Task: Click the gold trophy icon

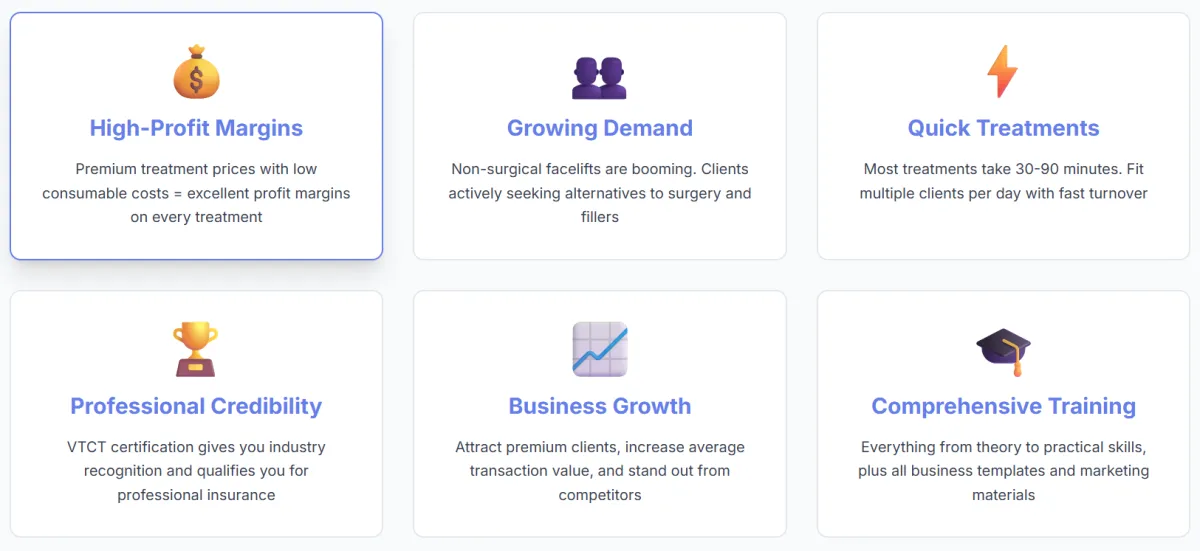Action: point(196,349)
